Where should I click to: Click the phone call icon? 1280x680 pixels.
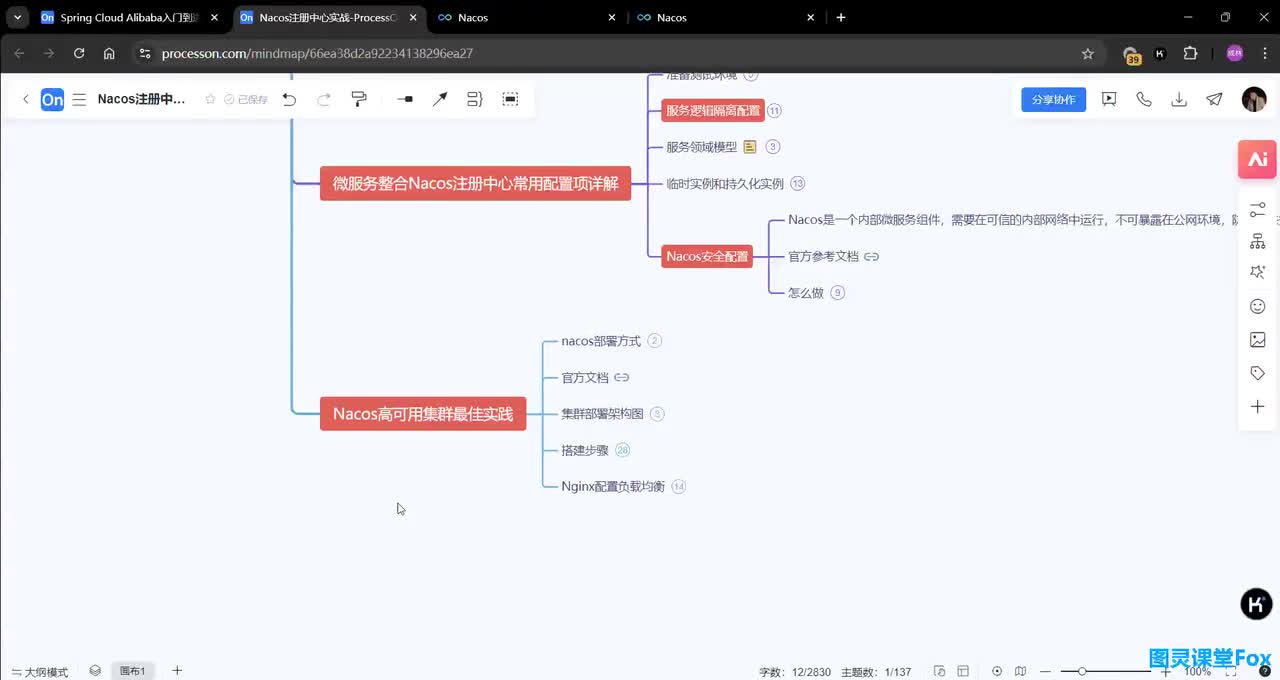[1144, 99]
